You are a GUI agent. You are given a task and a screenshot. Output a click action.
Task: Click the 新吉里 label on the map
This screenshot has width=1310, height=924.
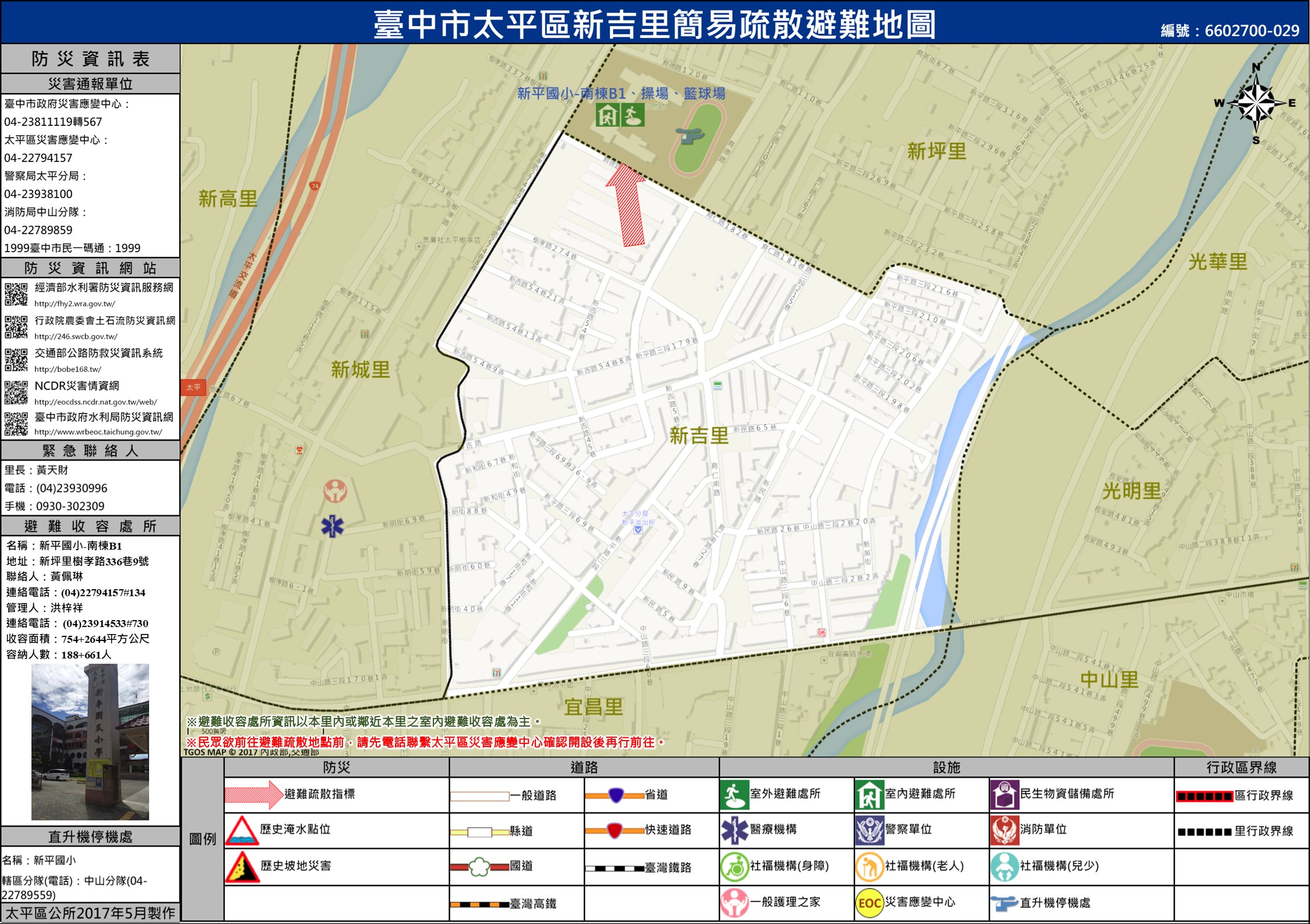(698, 436)
